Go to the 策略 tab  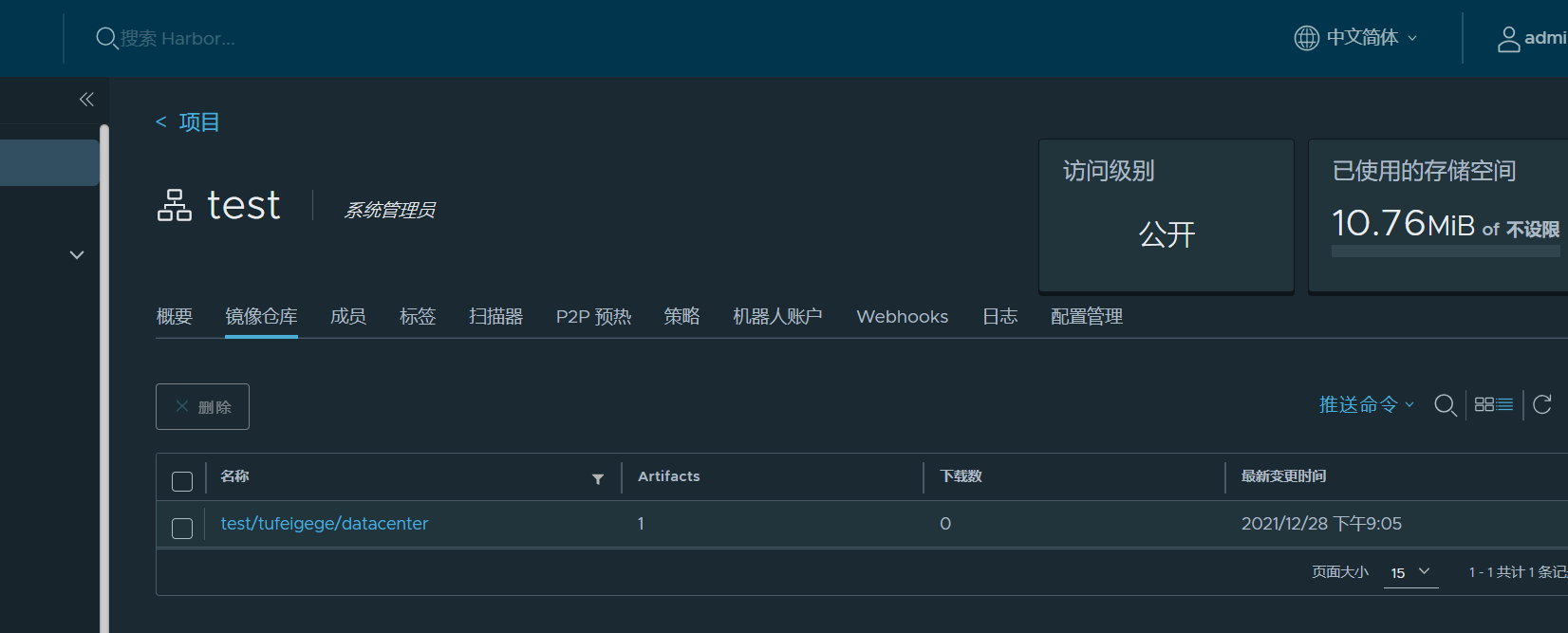coord(681,316)
